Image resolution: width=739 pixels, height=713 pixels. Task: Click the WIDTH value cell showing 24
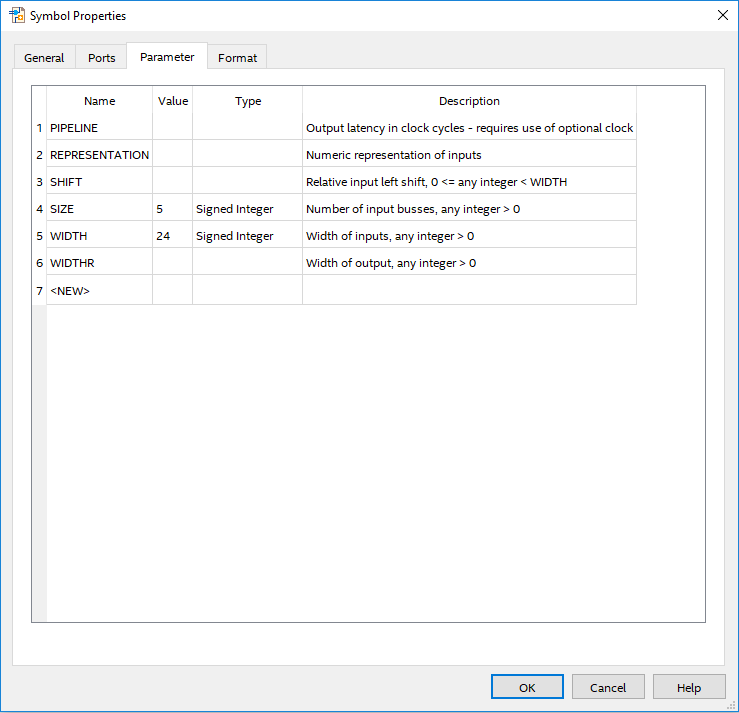pos(172,236)
